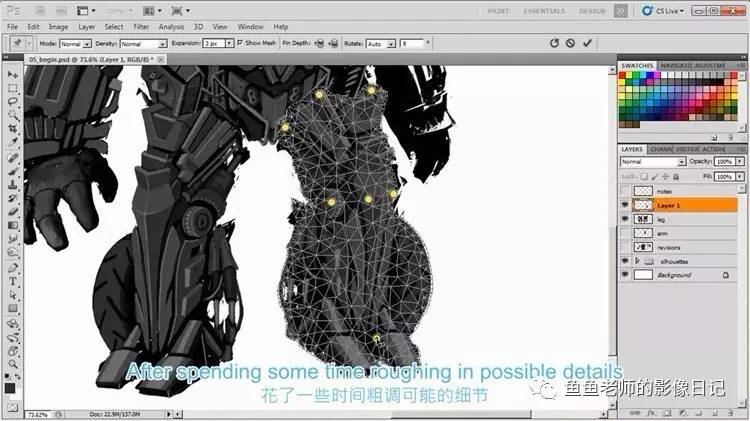750x421 pixels.
Task: Hide Layer 1 via eye icon
Action: [625, 205]
